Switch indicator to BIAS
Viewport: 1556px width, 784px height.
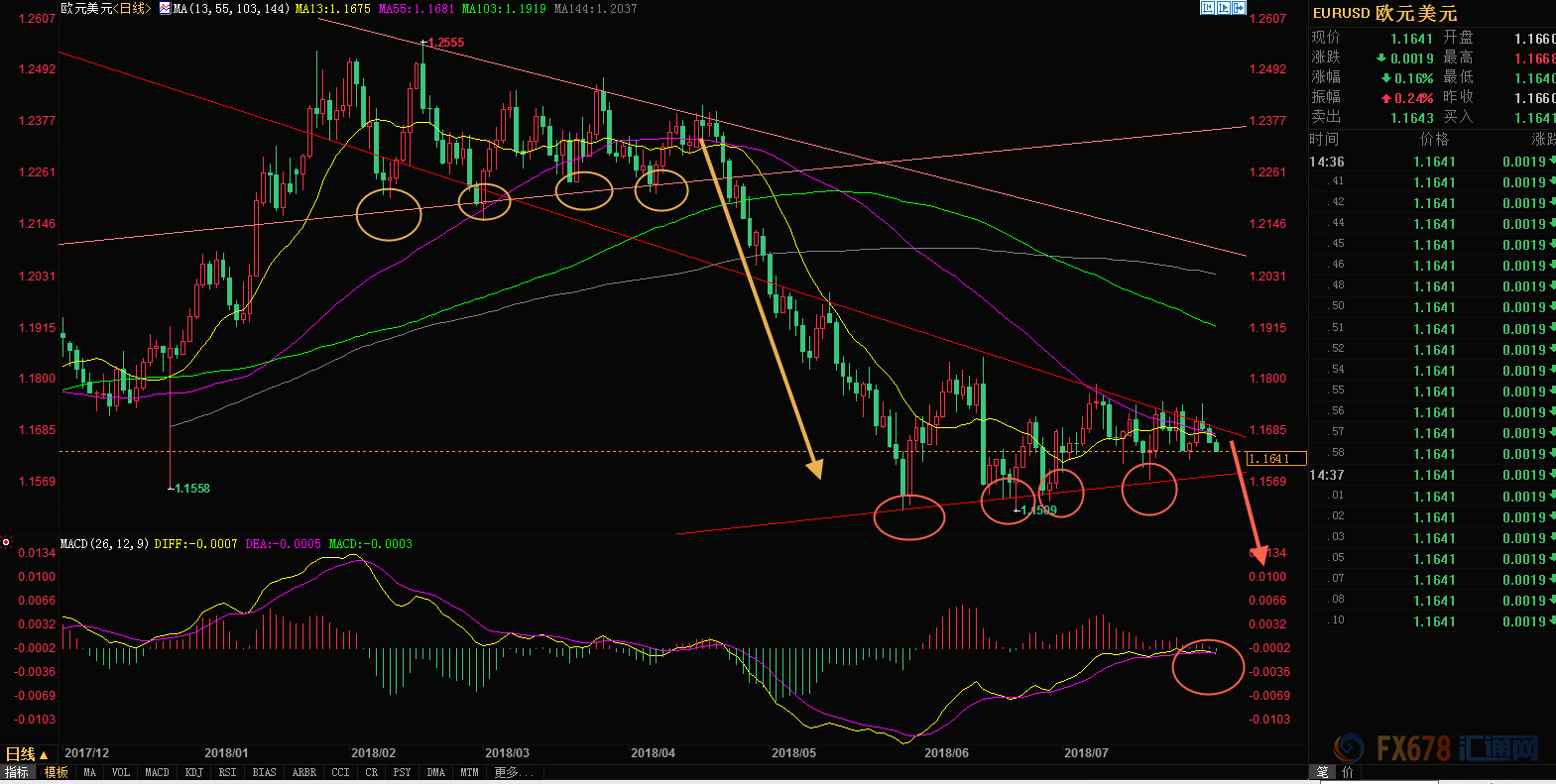[264, 772]
